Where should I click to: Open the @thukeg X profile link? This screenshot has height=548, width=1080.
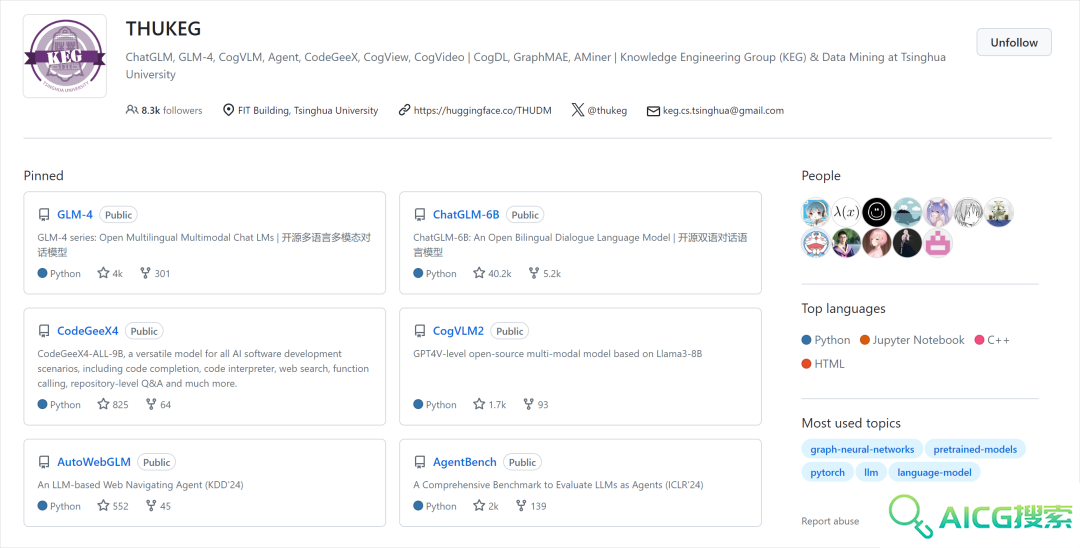pos(607,110)
